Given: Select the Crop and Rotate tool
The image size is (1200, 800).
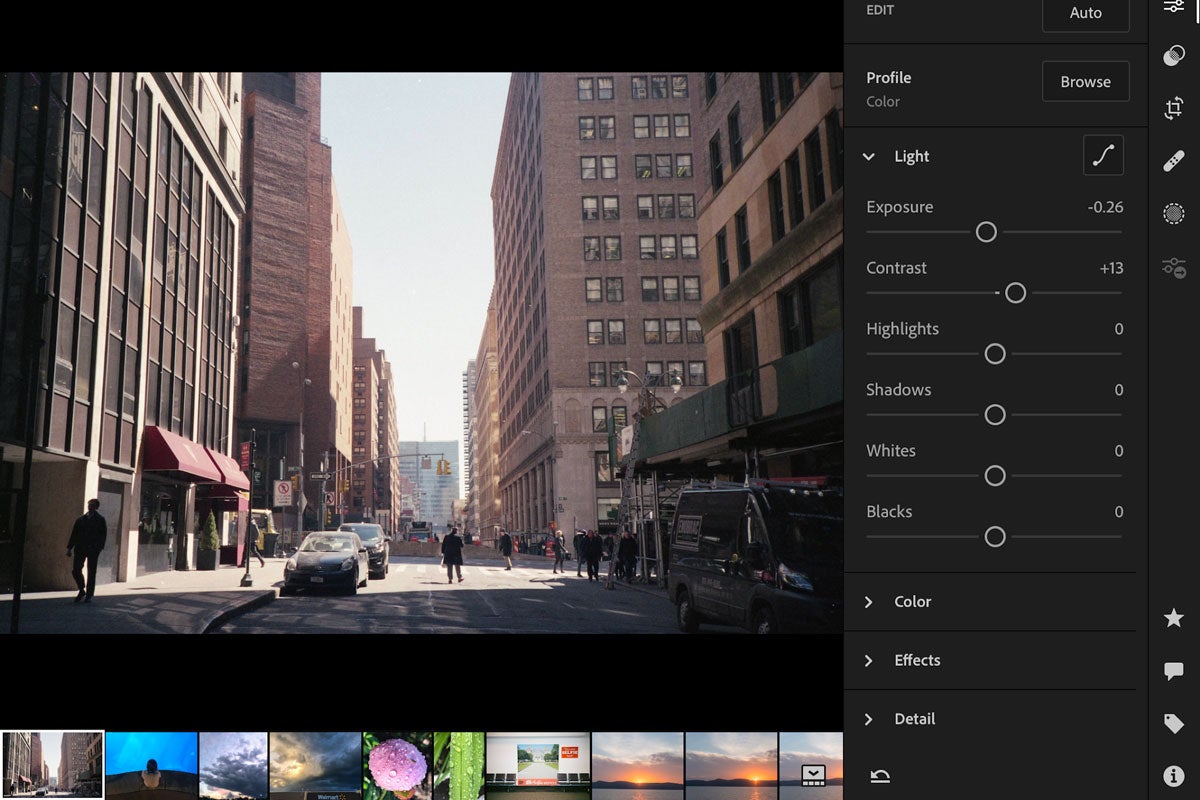Looking at the screenshot, I should 1174,109.
